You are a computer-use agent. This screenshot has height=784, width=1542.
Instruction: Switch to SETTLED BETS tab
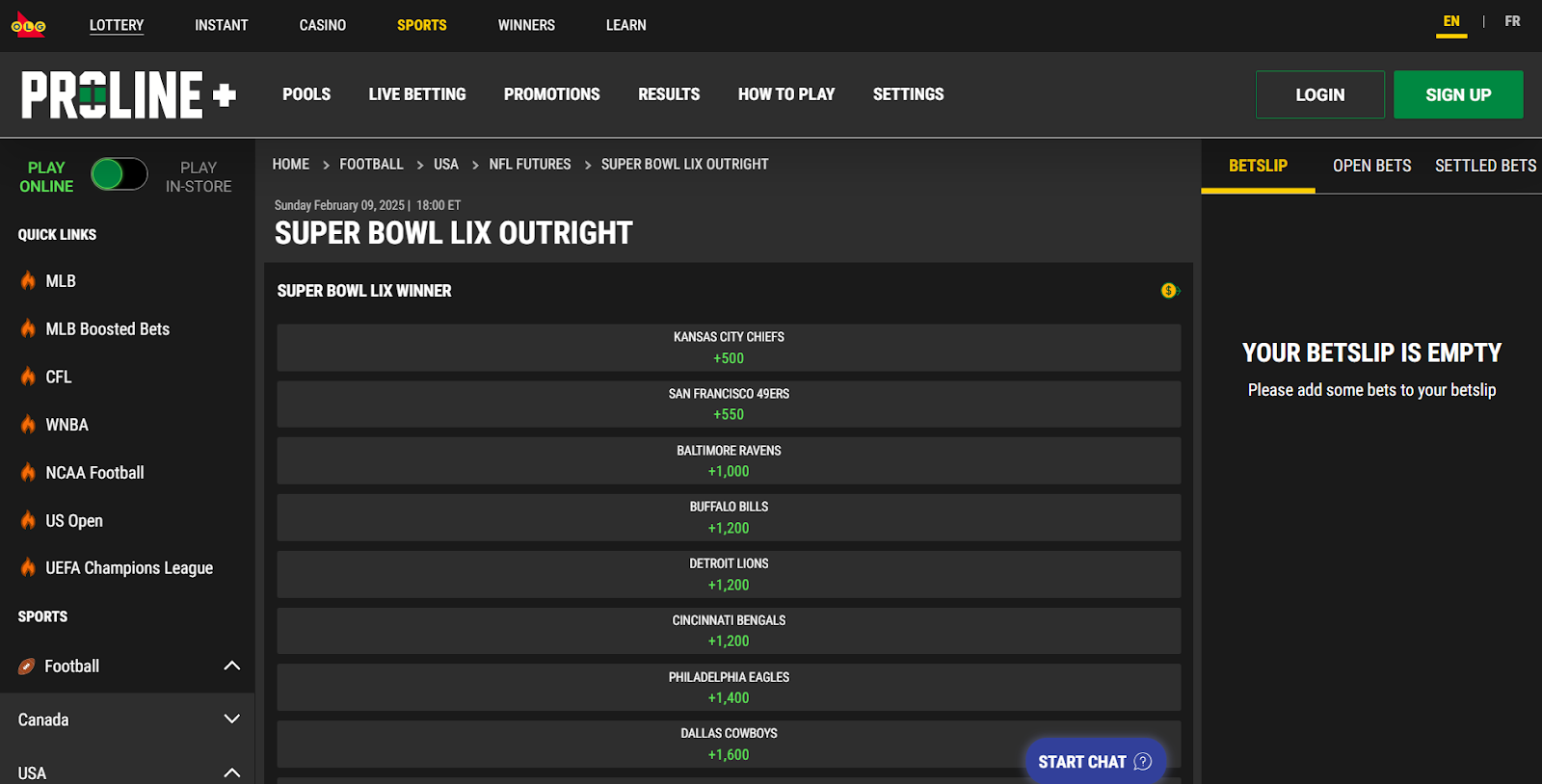pyautogui.click(x=1486, y=166)
